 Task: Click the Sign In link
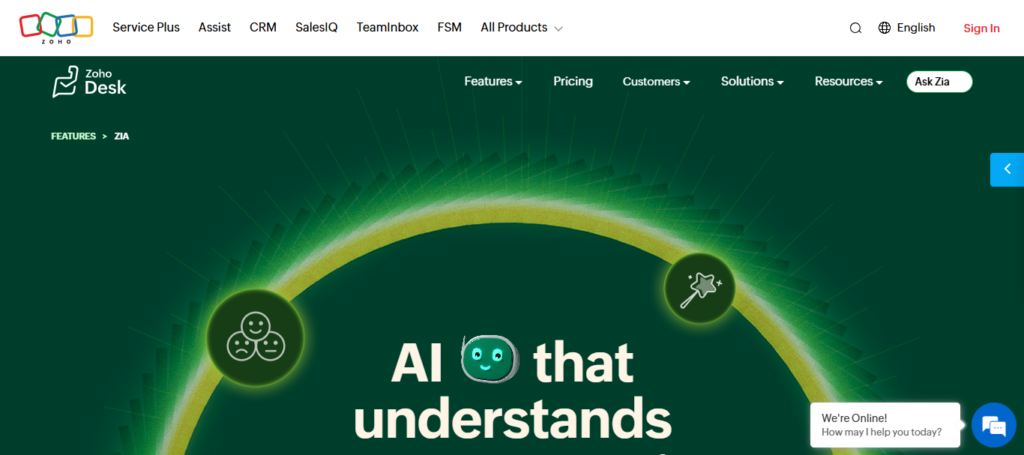(x=982, y=28)
